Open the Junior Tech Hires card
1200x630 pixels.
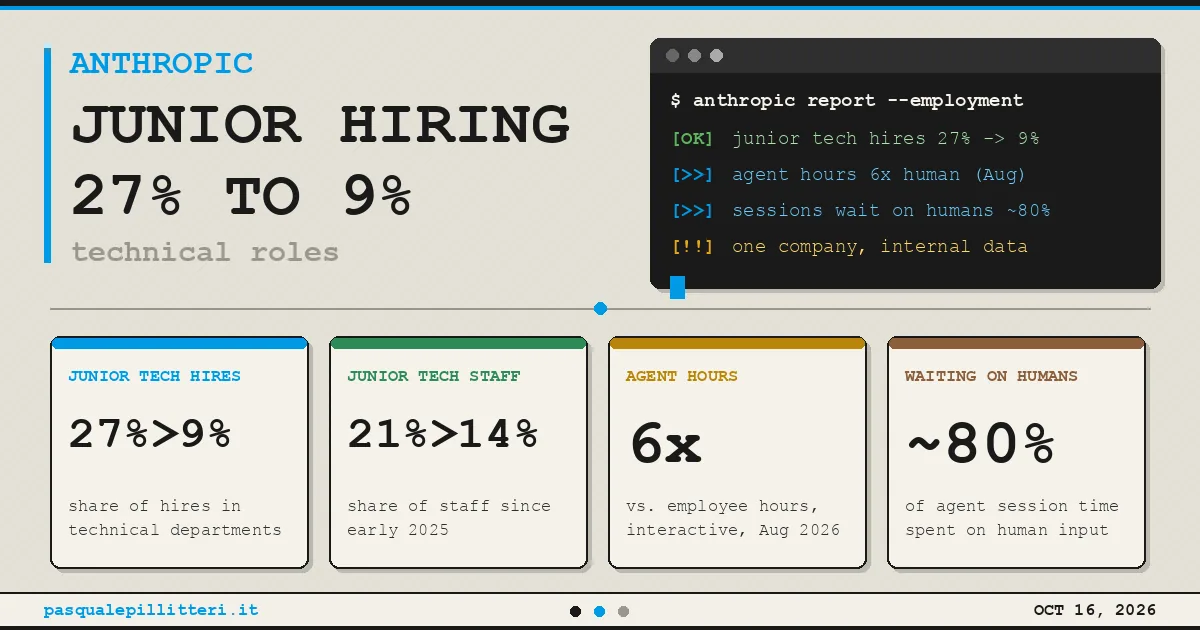pyautogui.click(x=179, y=453)
